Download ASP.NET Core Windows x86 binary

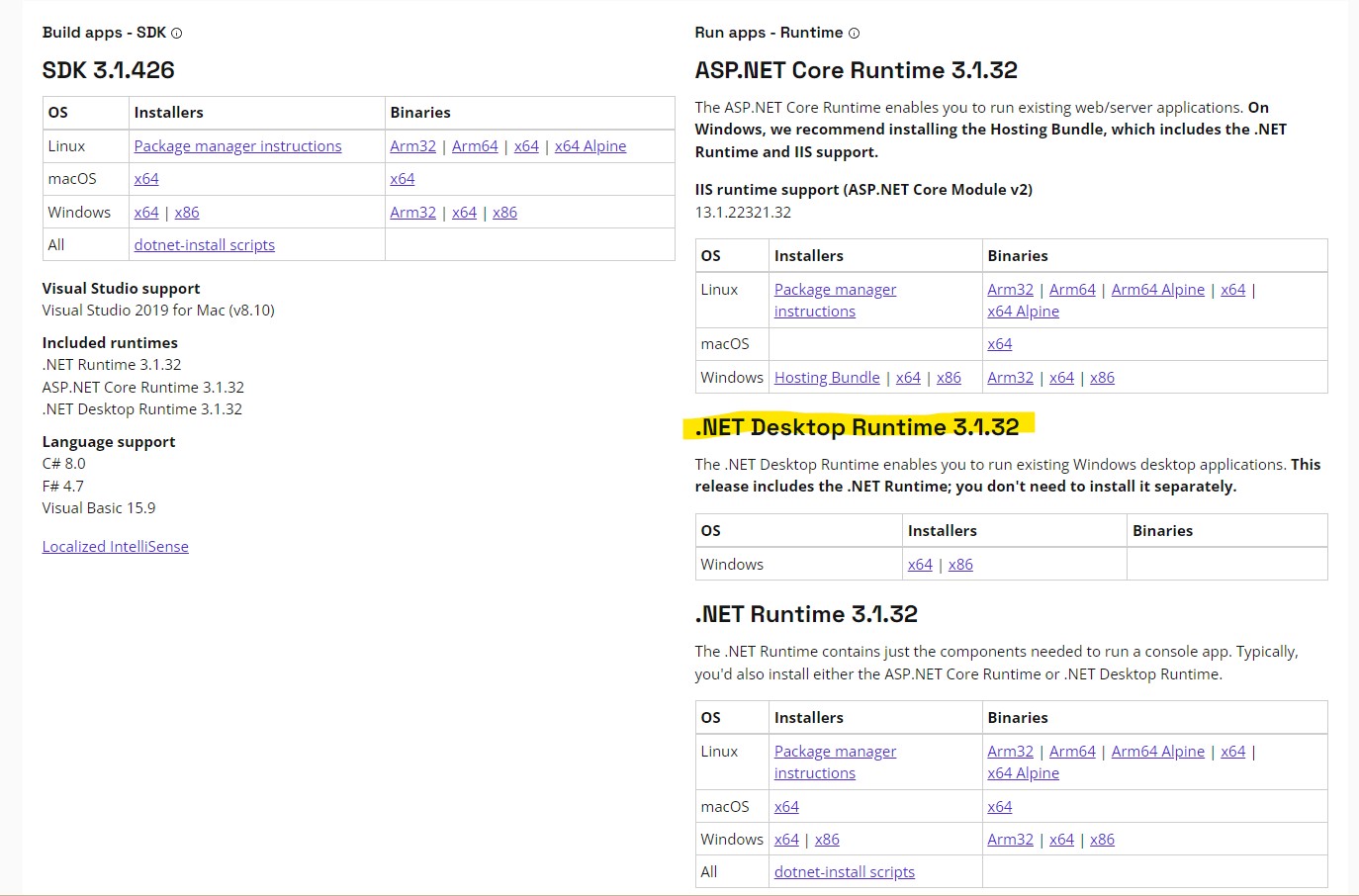coord(1102,378)
